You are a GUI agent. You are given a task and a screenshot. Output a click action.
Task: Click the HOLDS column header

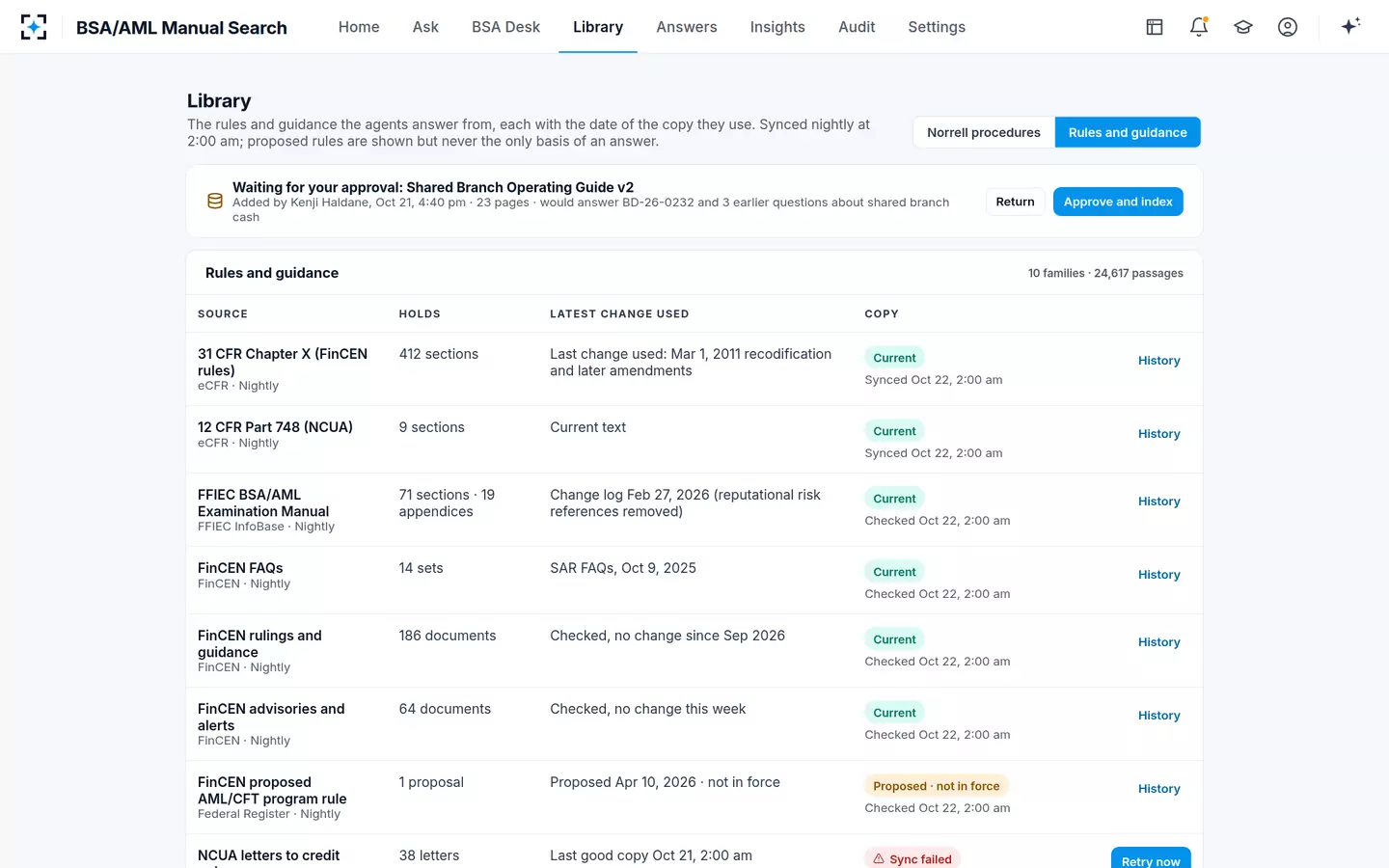click(420, 314)
